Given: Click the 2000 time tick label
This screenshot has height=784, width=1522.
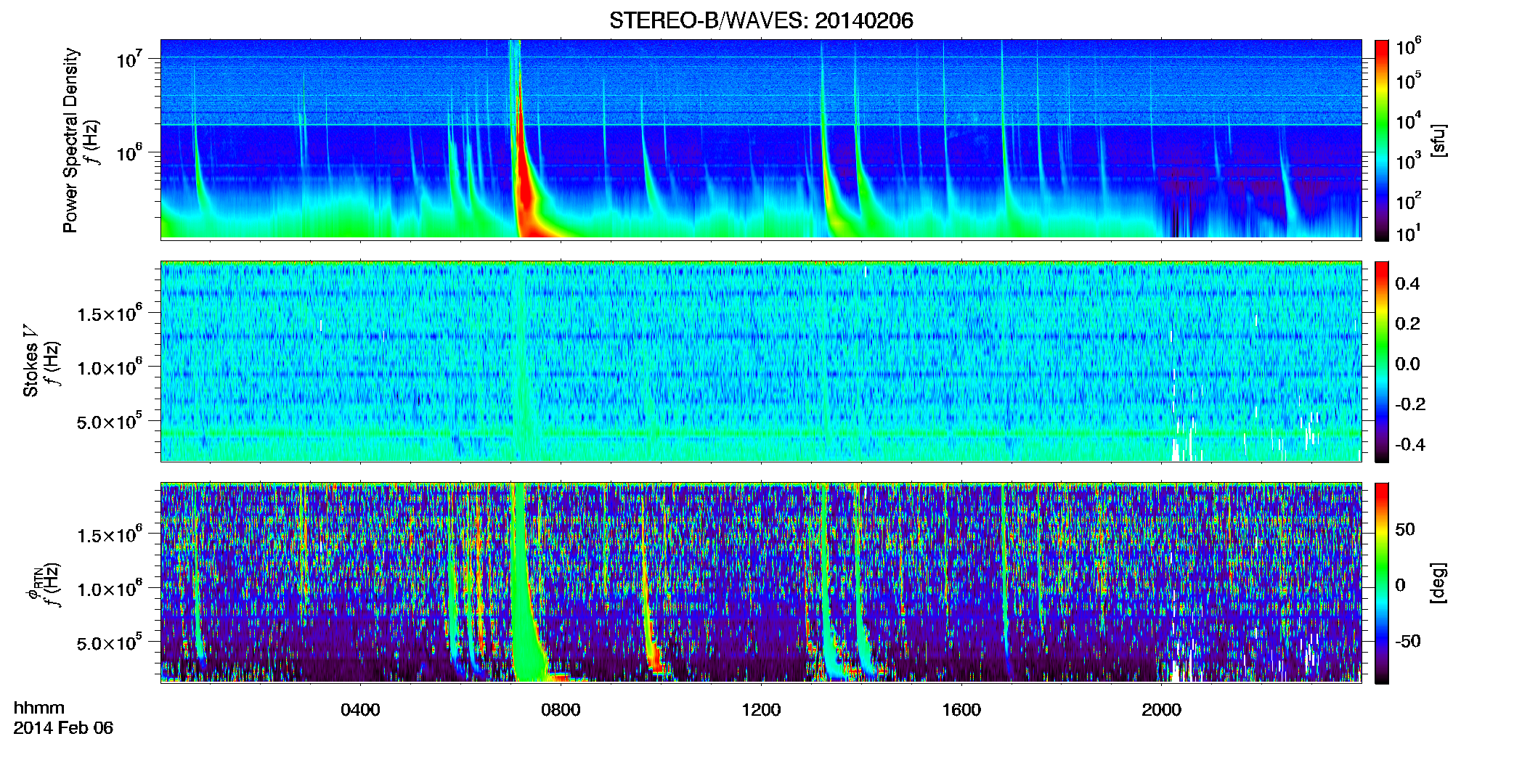Looking at the screenshot, I should (1162, 710).
